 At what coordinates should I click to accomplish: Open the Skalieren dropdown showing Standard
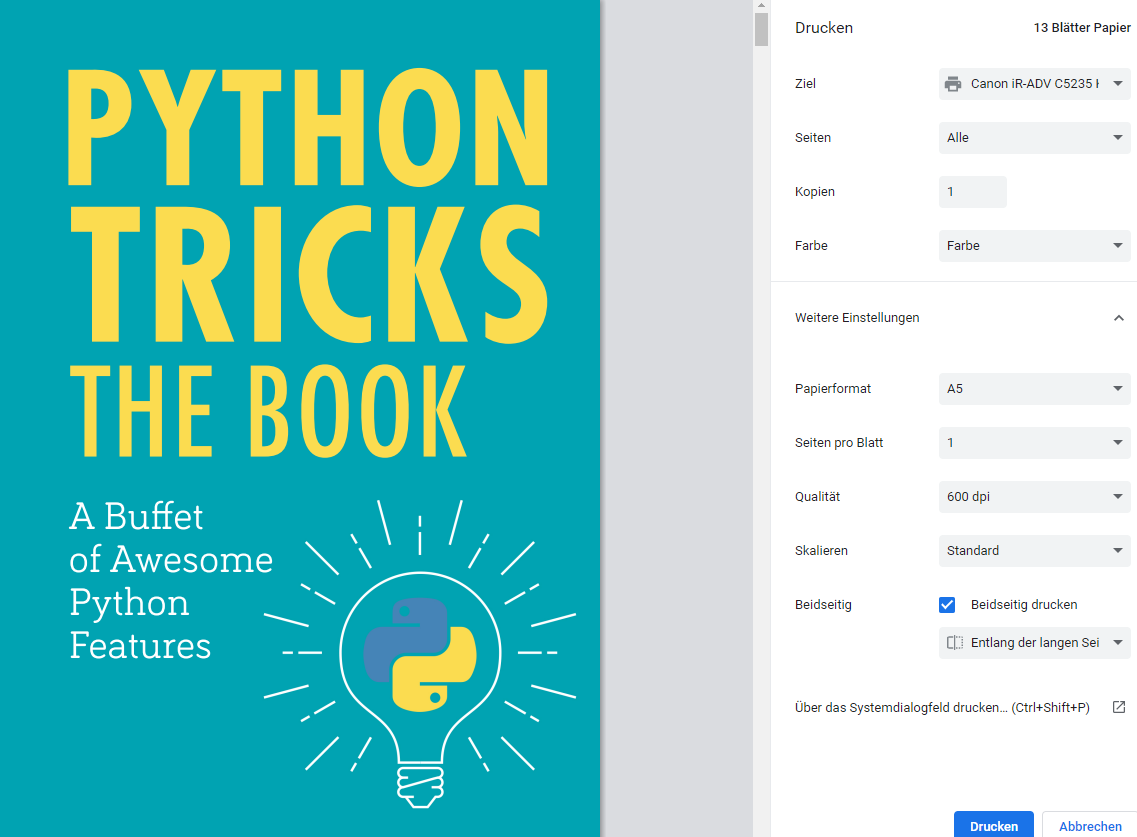[x=1034, y=551]
